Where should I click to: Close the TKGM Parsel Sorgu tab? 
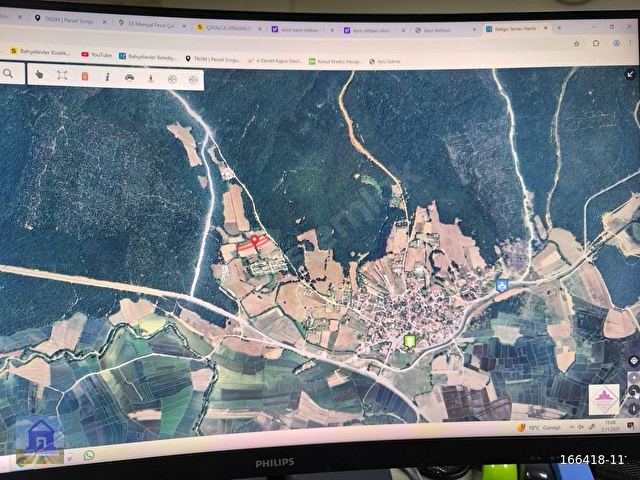tap(104, 22)
